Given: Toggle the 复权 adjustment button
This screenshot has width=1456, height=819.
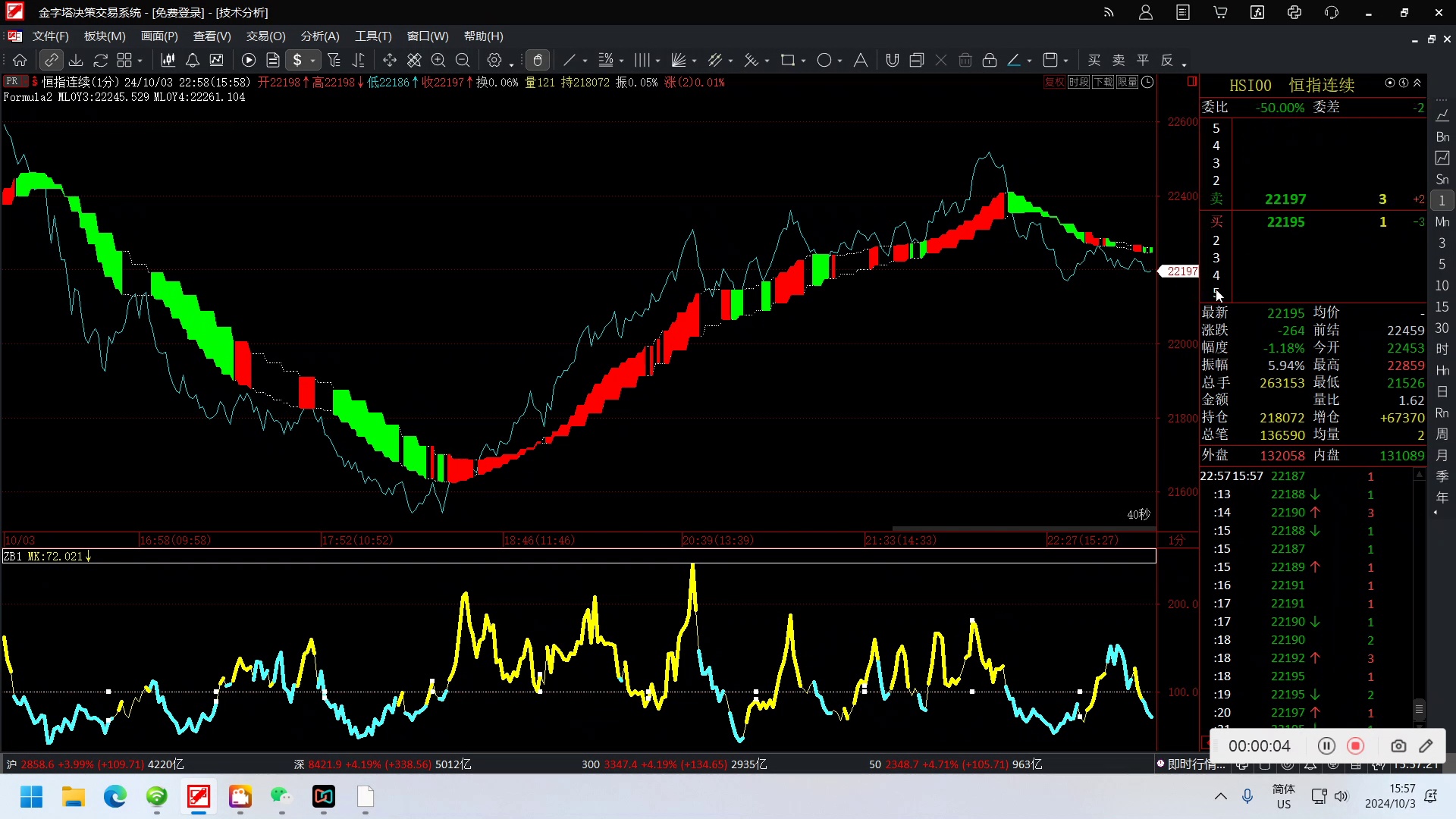Looking at the screenshot, I should coord(1054,82).
